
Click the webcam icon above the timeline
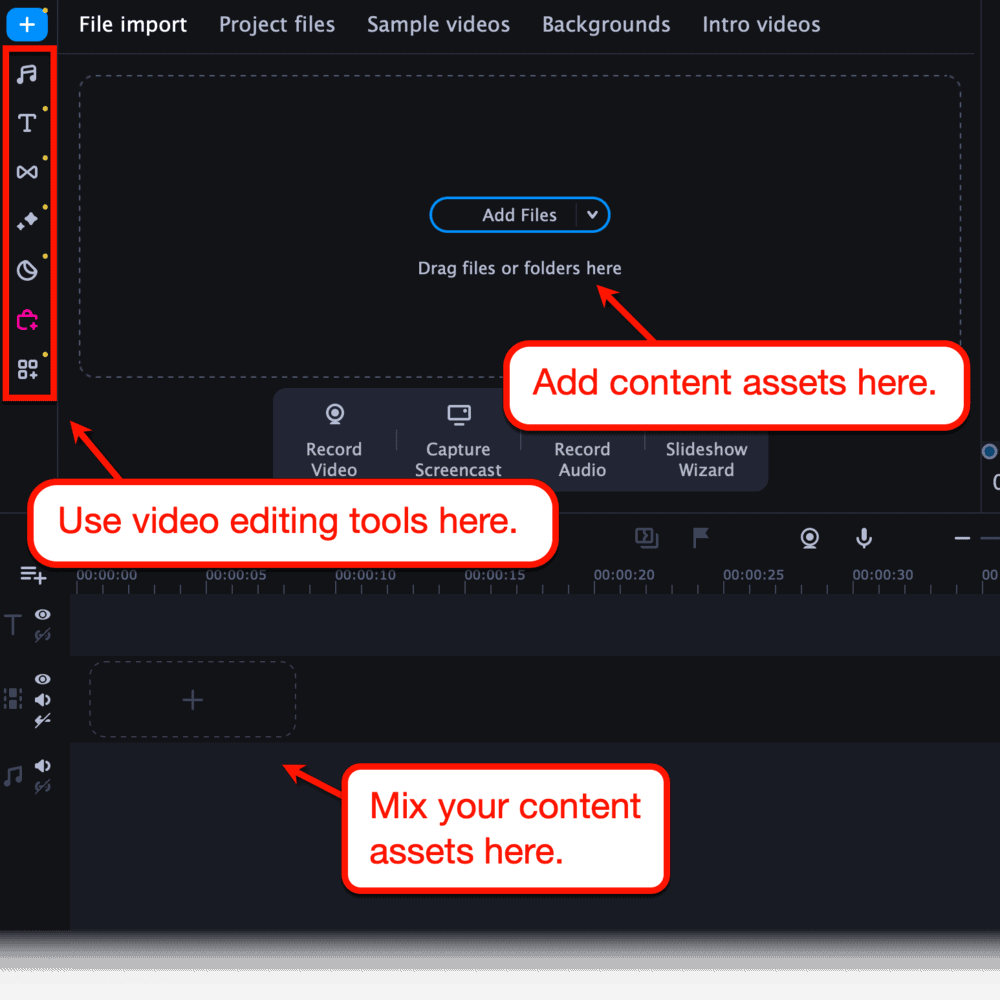click(x=810, y=538)
